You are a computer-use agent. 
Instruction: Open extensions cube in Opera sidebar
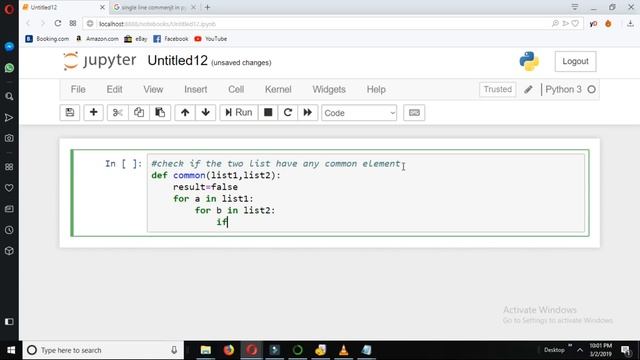point(9,251)
